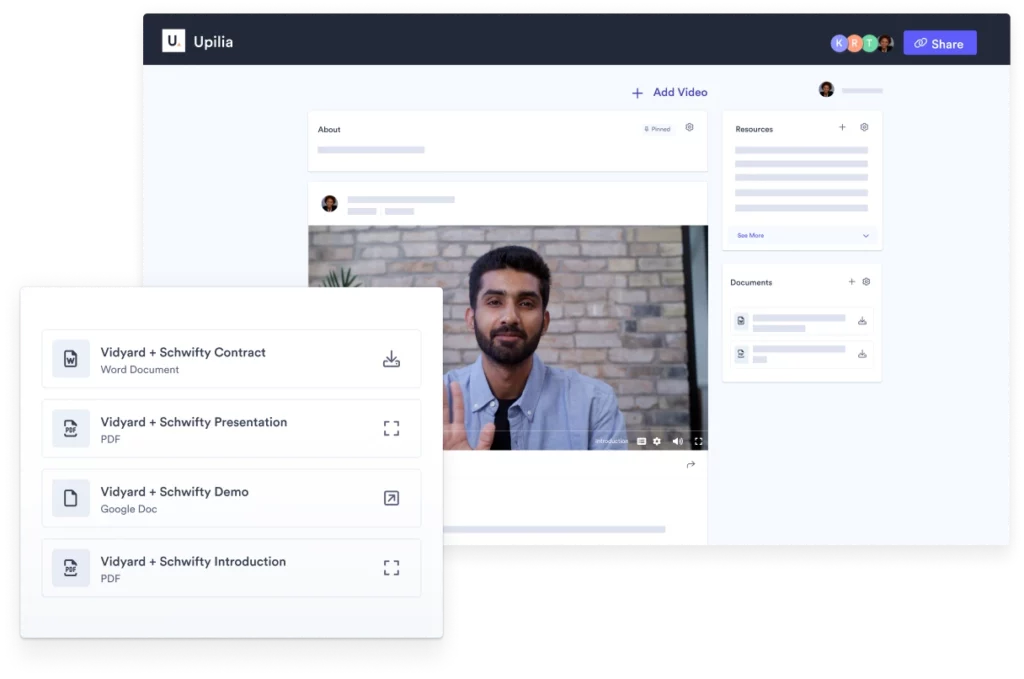Download the first document in Documents panel
The width and height of the screenshot is (1024, 679).
point(862,321)
